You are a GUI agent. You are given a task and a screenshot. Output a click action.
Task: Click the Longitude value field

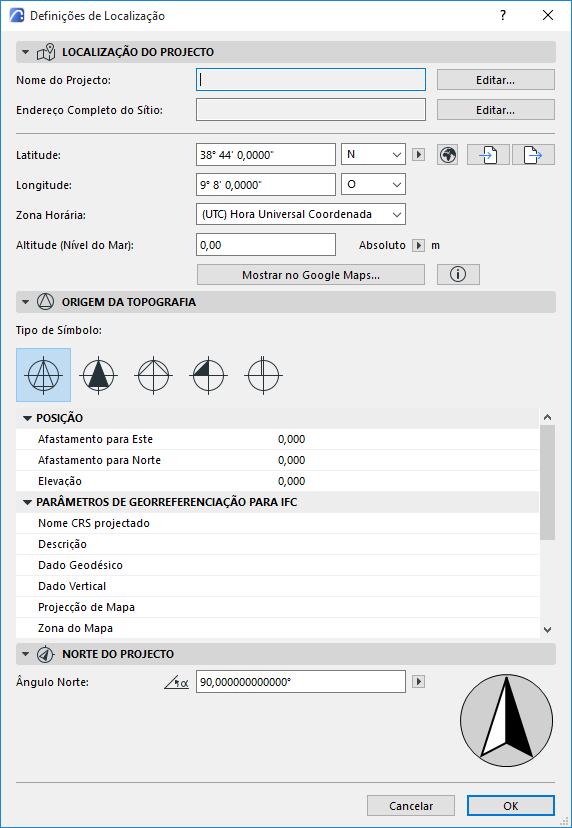click(x=266, y=185)
